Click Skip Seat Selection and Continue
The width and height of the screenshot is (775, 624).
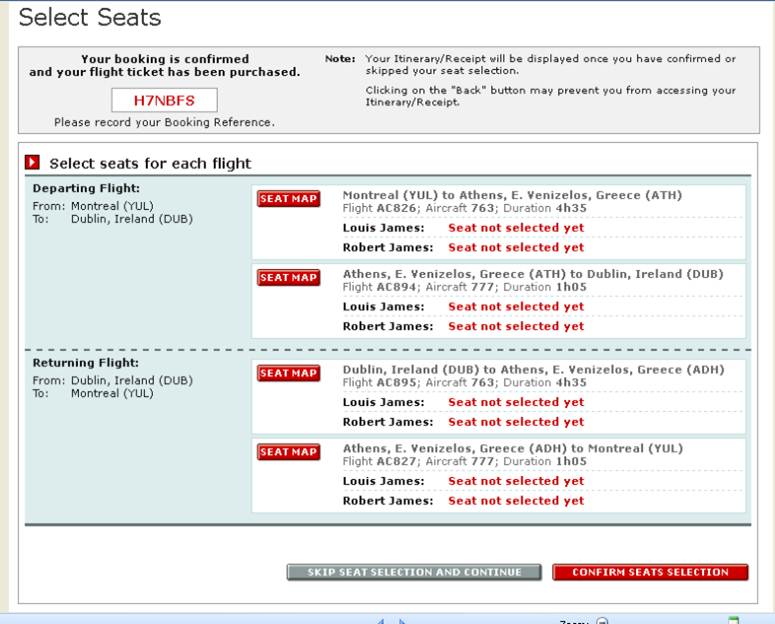point(414,572)
